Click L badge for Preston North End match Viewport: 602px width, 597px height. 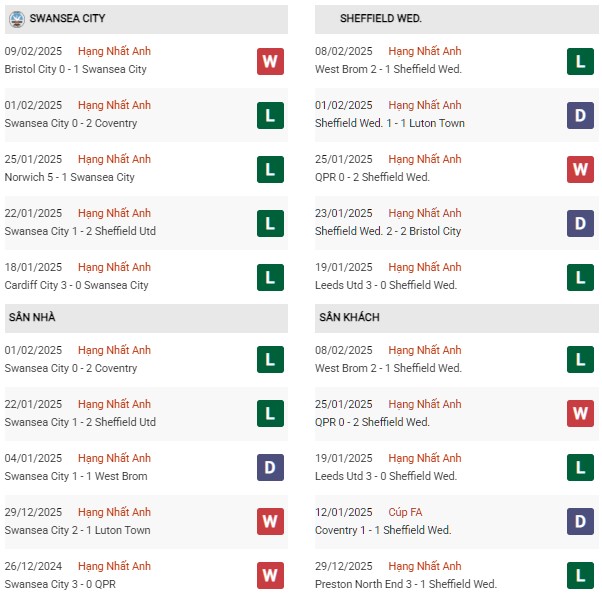click(580, 576)
